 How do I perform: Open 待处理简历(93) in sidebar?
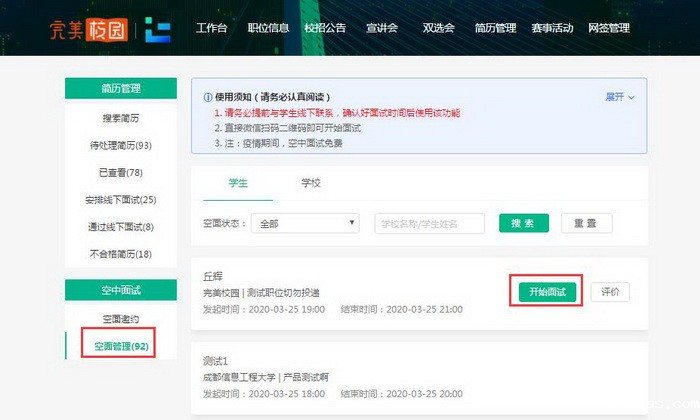pyautogui.click(x=119, y=145)
